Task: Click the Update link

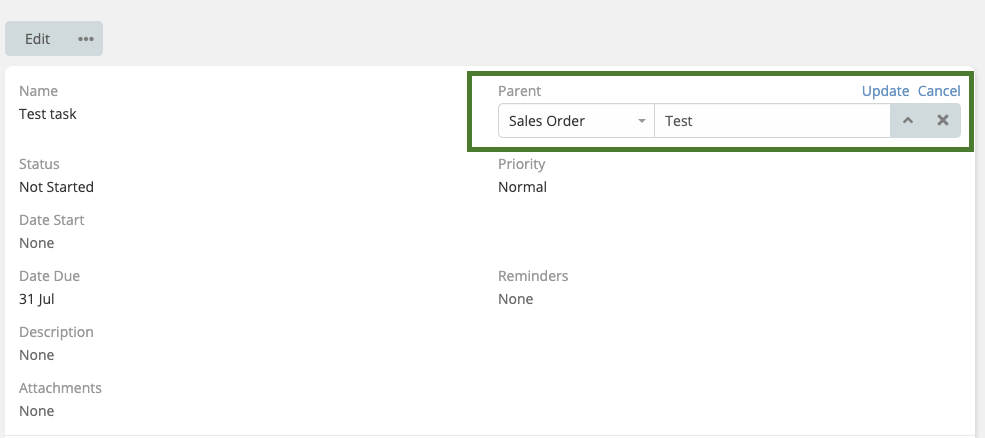Action: pyautogui.click(x=885, y=91)
